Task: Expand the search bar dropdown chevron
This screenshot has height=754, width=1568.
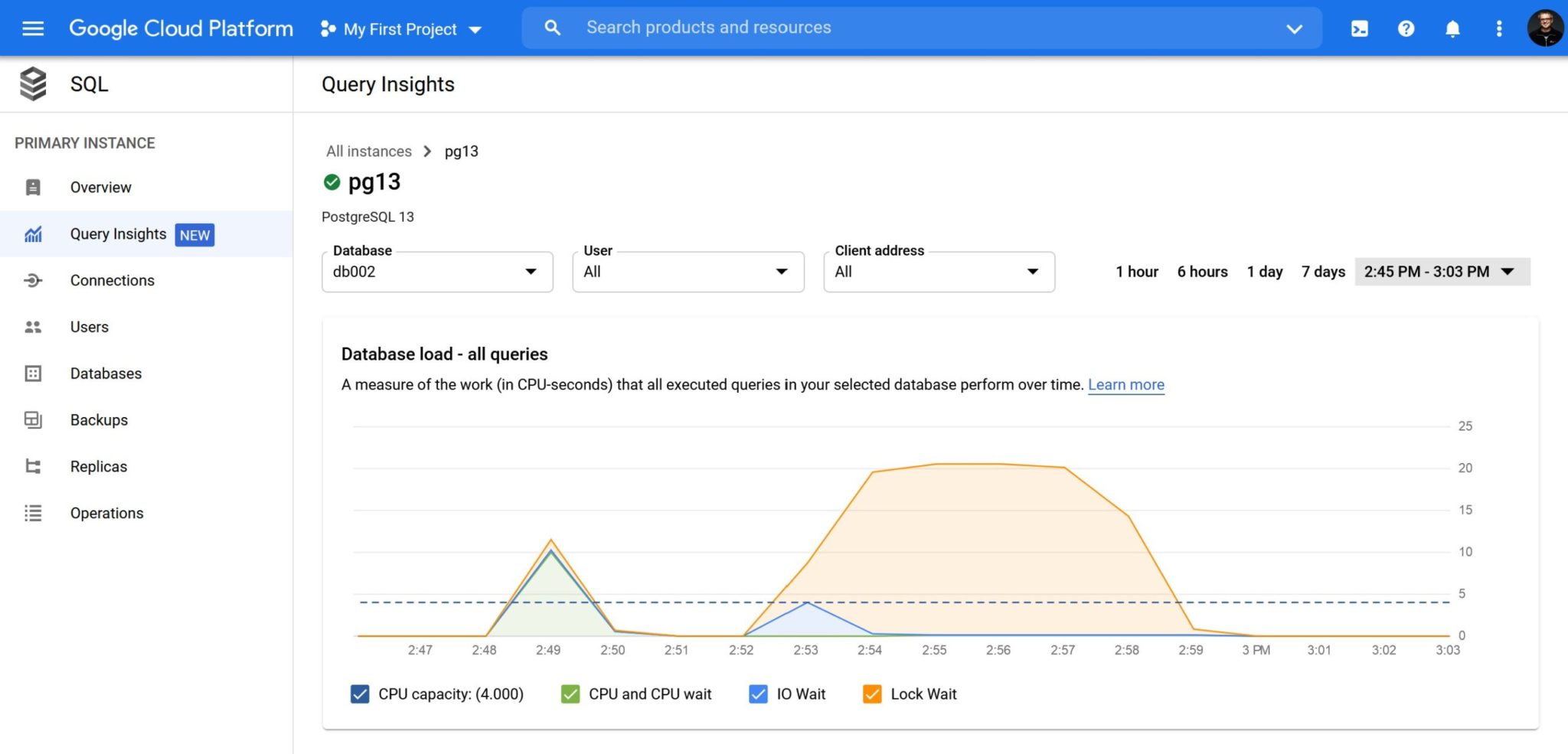Action: coord(1294,29)
